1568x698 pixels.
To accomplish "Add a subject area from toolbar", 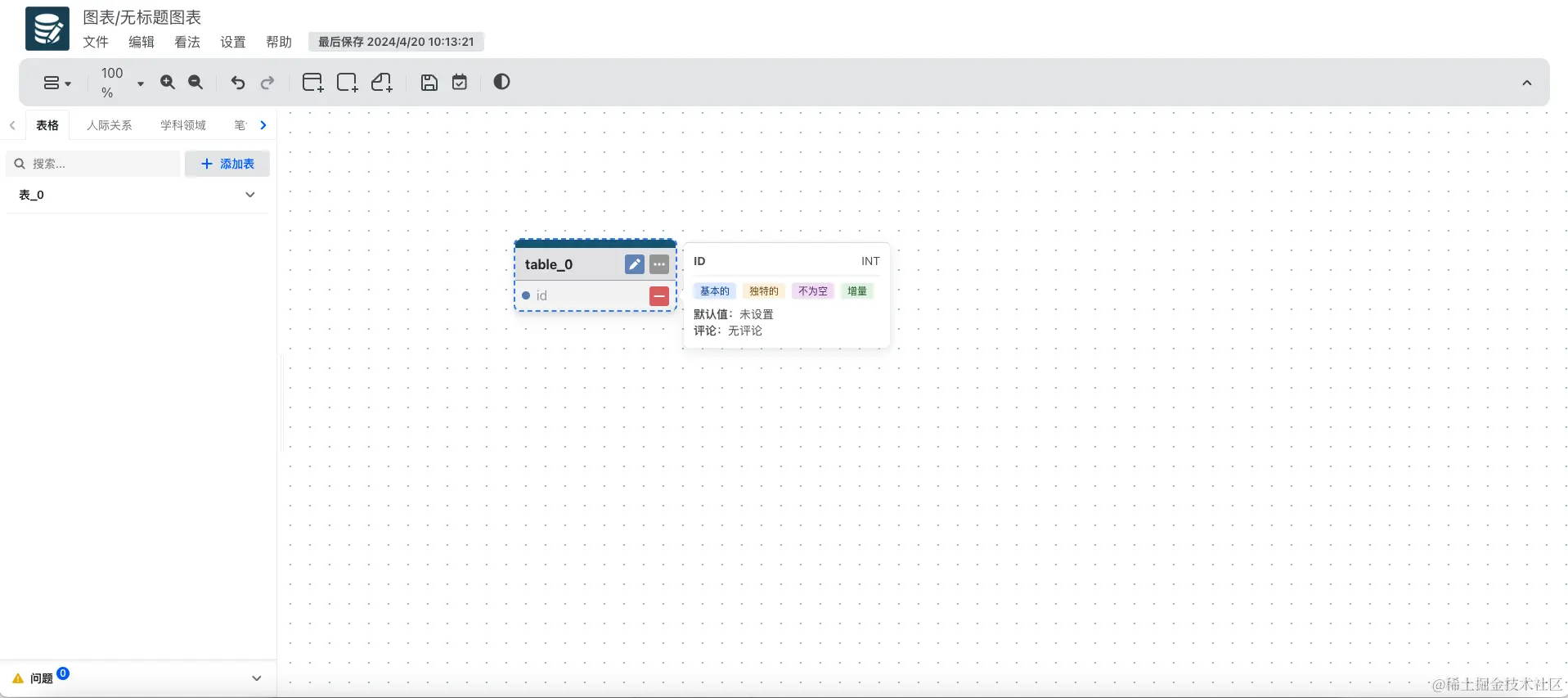I will [348, 82].
